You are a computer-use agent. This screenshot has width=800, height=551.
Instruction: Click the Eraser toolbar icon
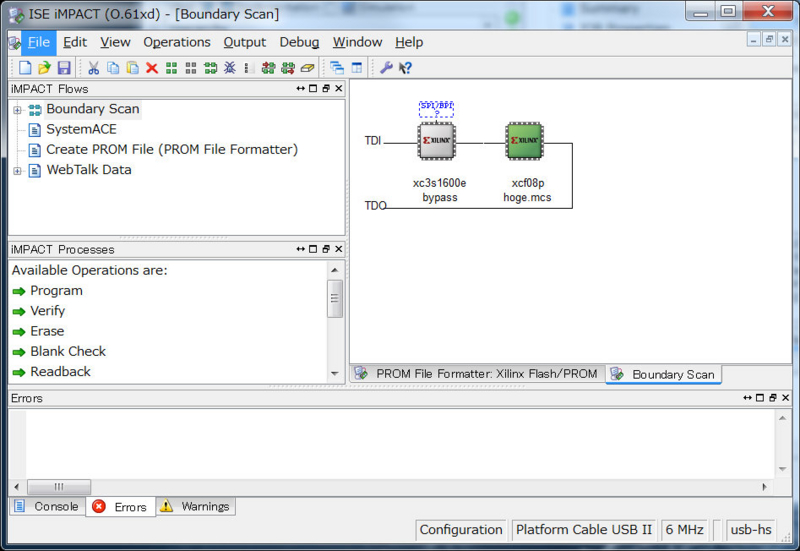307,68
